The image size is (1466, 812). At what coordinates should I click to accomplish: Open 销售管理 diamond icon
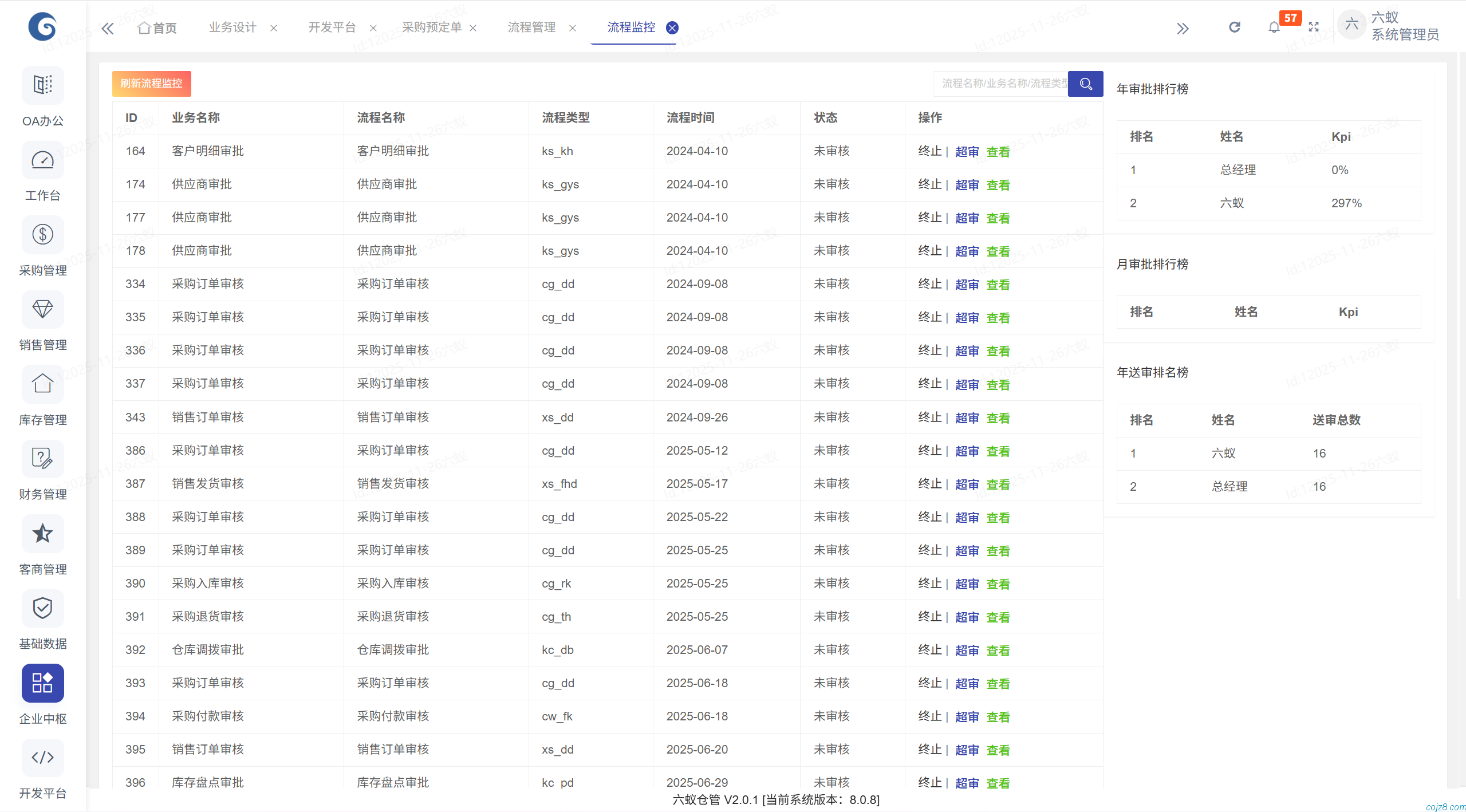click(42, 309)
